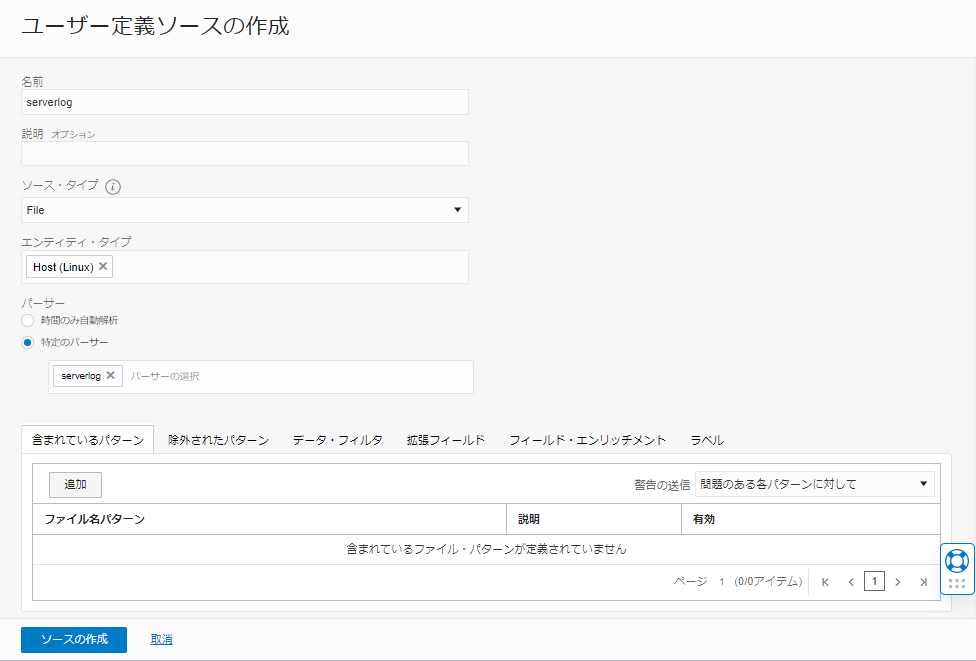Image resolution: width=976 pixels, height=661 pixels.
Task: Click inside the 説明 description field
Action: [x=244, y=153]
